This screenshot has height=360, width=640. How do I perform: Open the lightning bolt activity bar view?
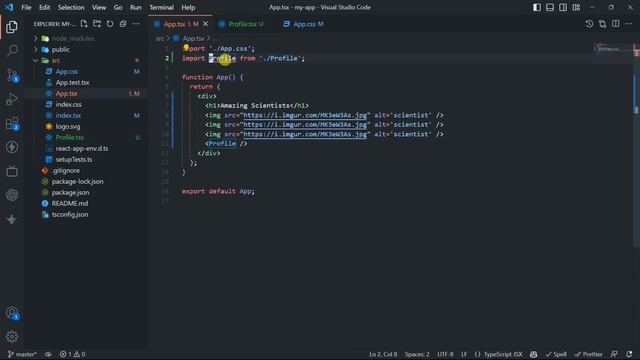point(12,147)
